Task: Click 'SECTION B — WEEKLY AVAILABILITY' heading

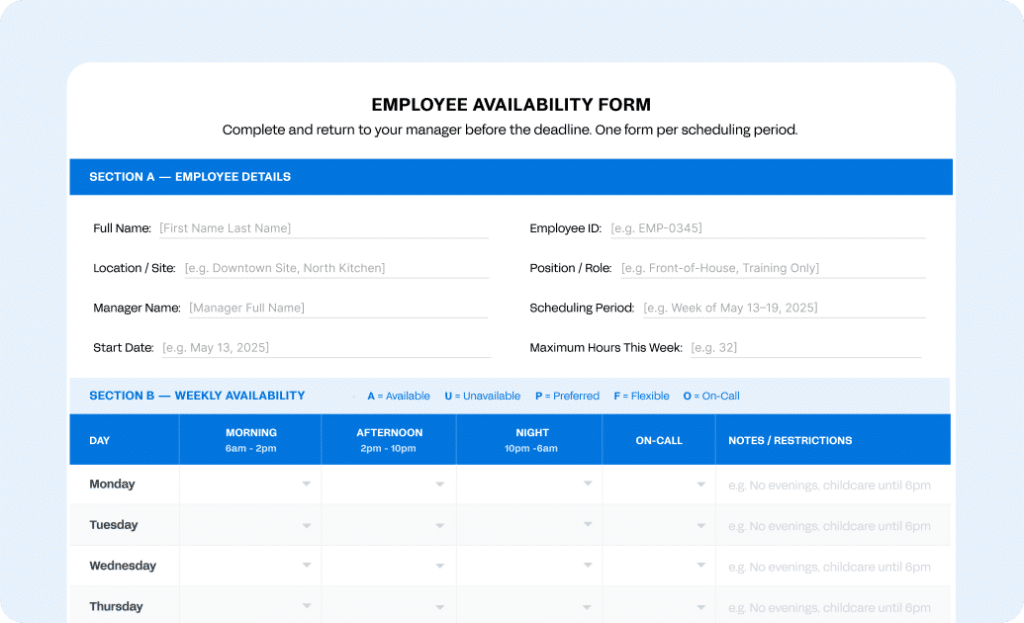Action: 197,395
